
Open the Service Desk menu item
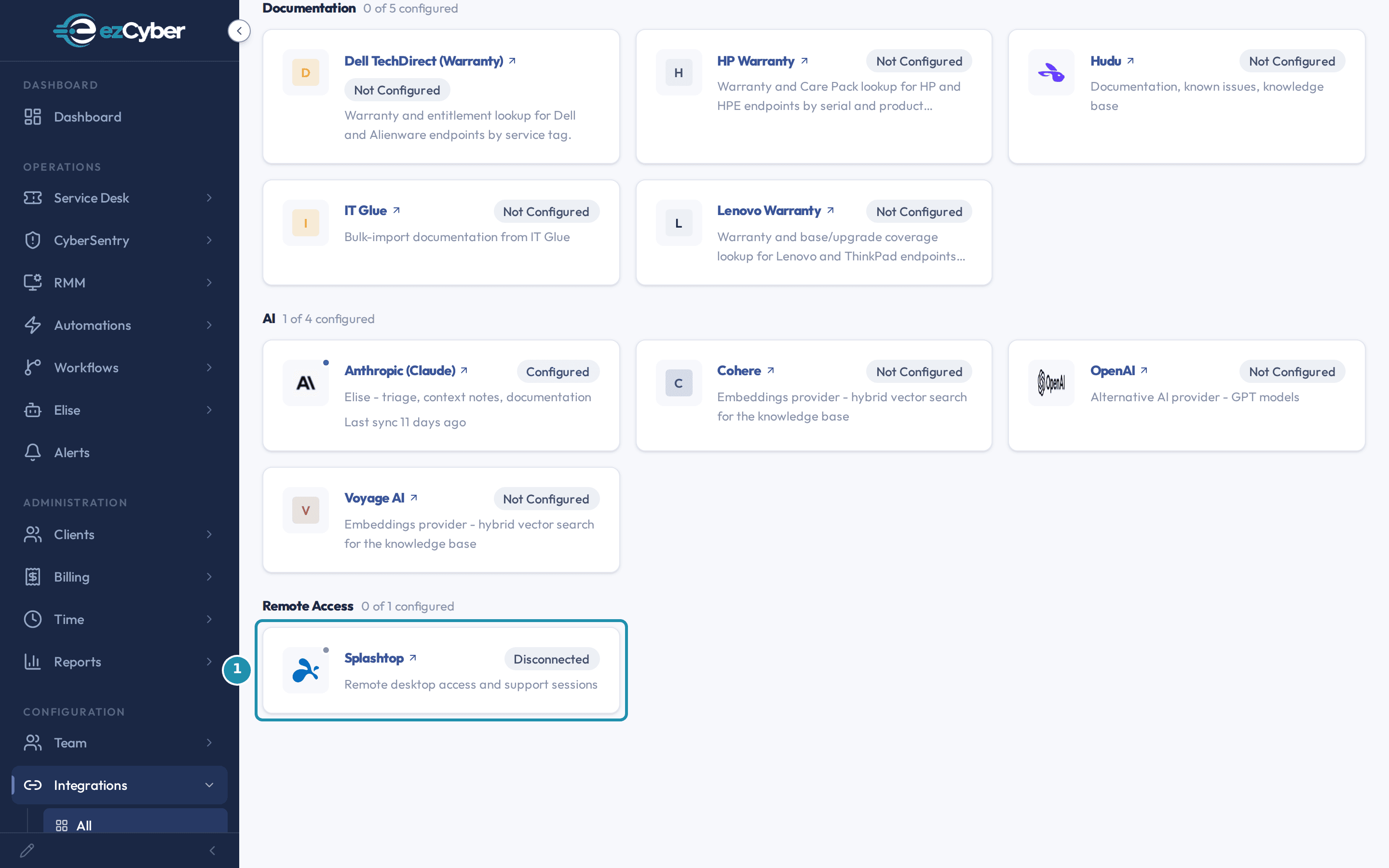(x=120, y=198)
